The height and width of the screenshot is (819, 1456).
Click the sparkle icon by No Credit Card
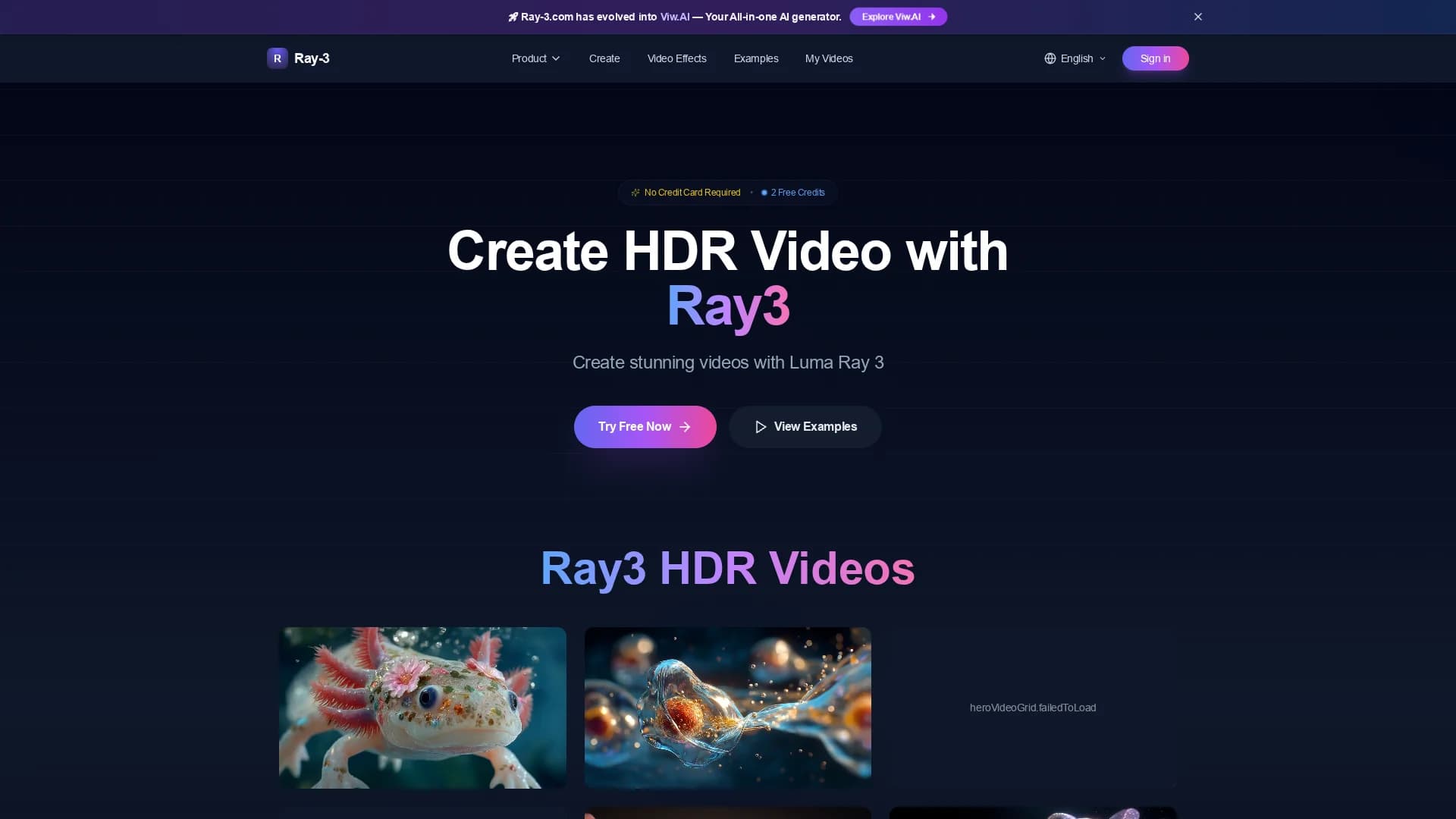pos(635,193)
